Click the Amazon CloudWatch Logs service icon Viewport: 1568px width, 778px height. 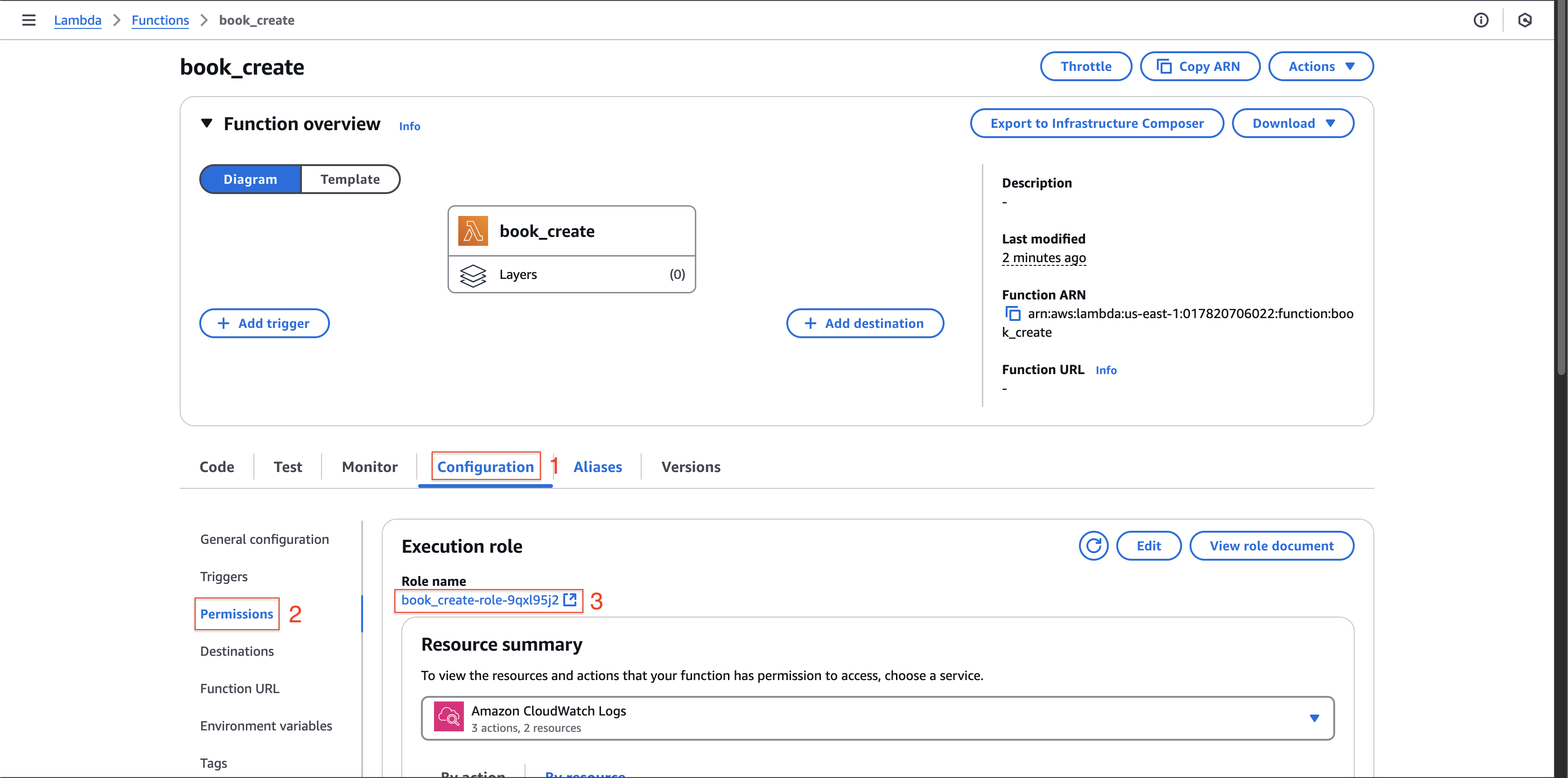click(x=448, y=716)
